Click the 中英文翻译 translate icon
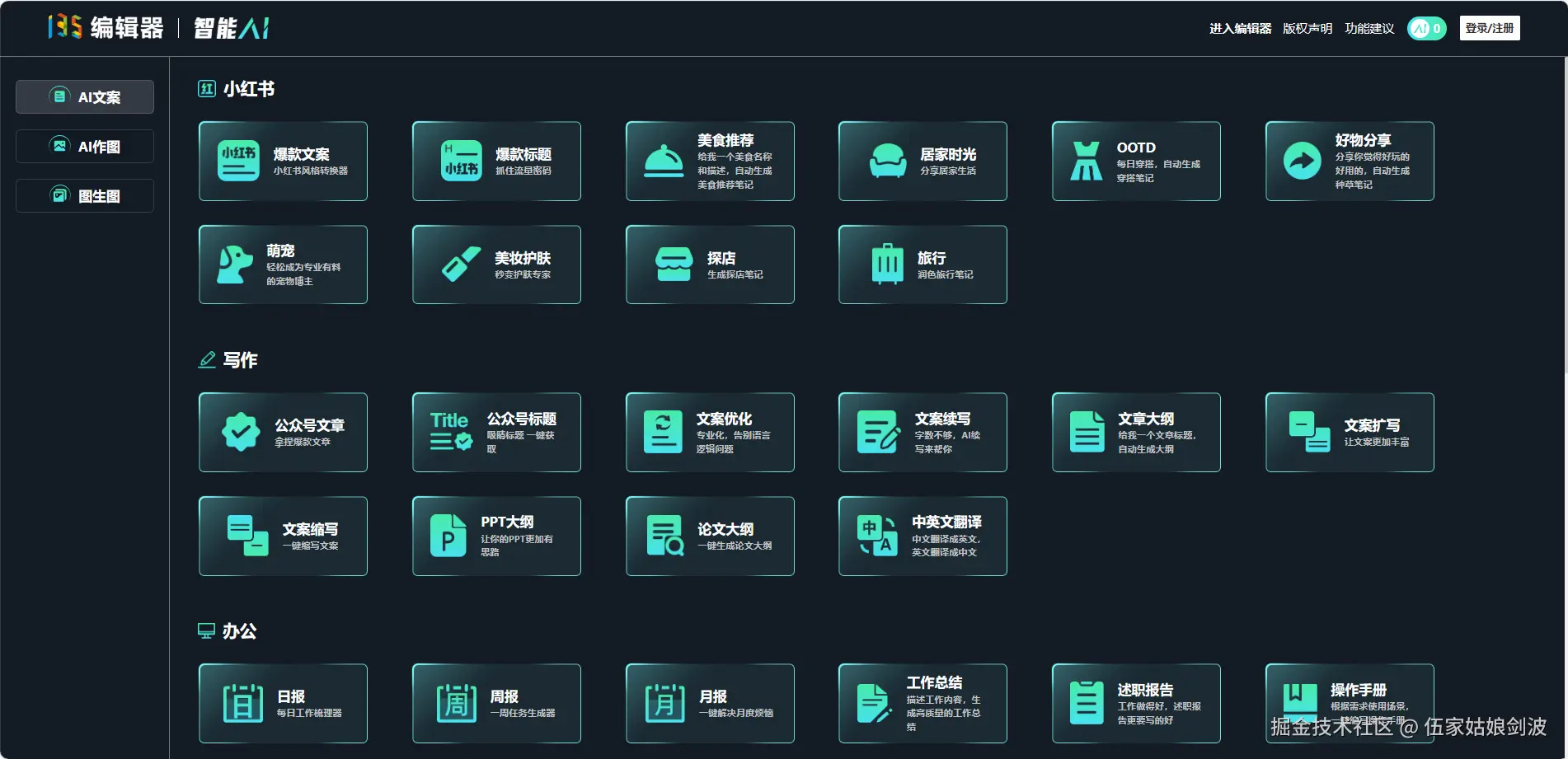The height and width of the screenshot is (759, 1568). click(877, 536)
